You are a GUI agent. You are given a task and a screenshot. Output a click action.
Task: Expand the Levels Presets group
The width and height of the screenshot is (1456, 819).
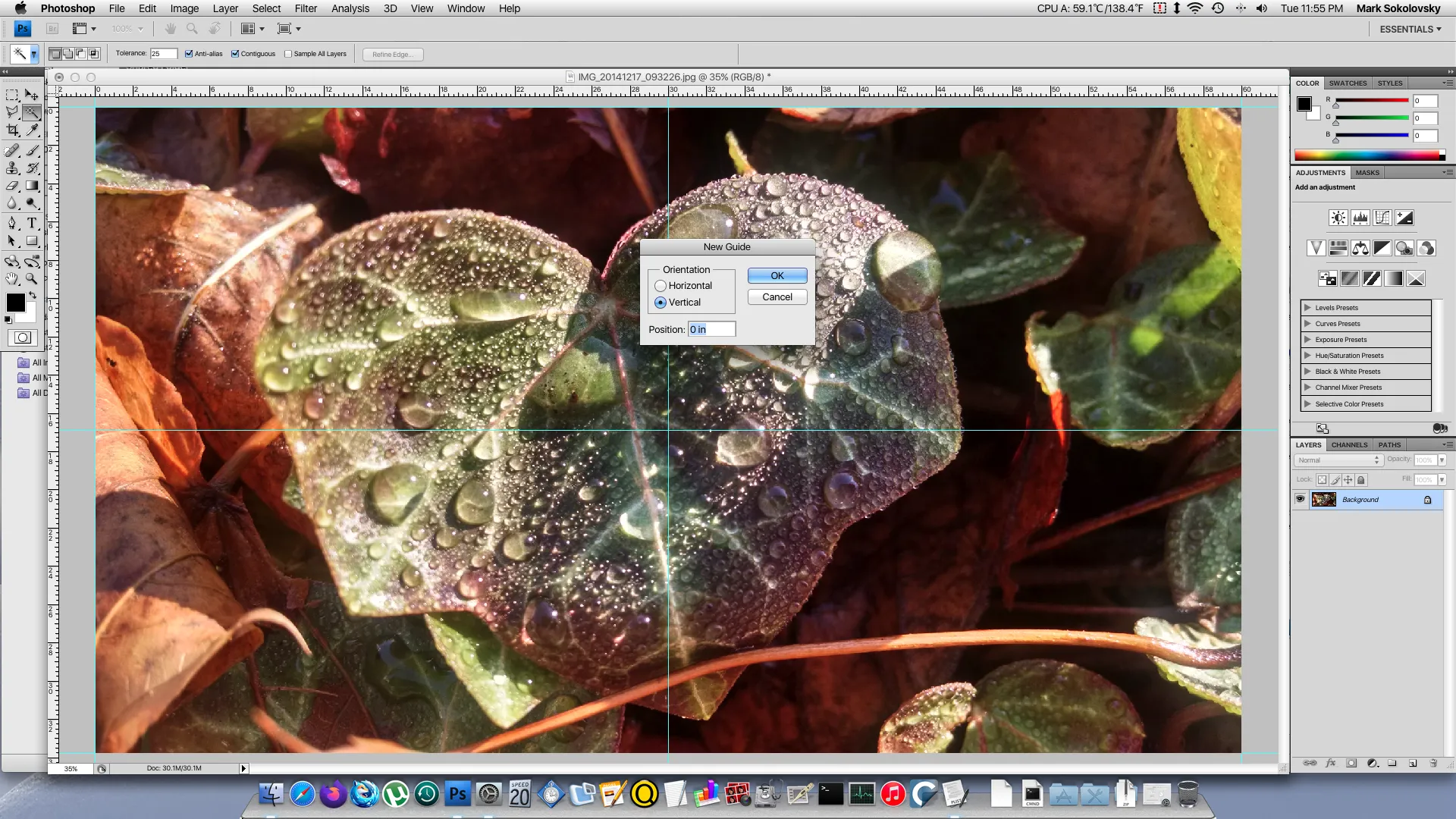click(x=1308, y=307)
